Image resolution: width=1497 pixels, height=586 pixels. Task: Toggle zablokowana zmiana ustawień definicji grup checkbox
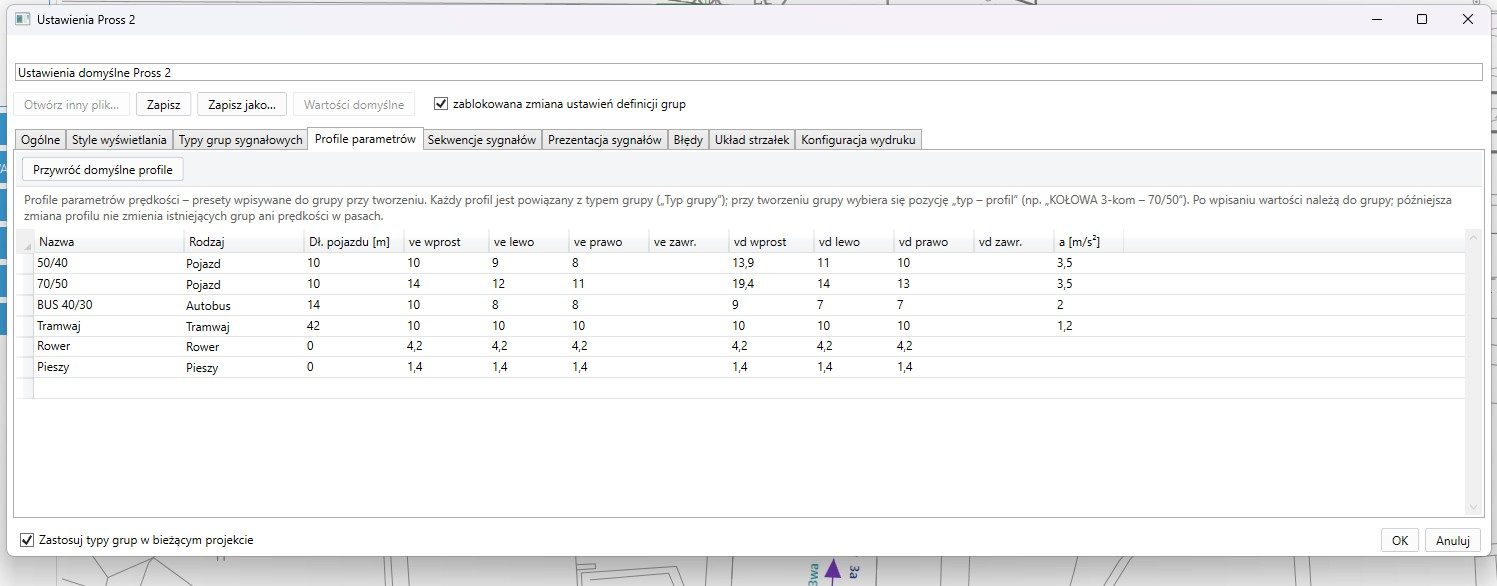pos(441,104)
